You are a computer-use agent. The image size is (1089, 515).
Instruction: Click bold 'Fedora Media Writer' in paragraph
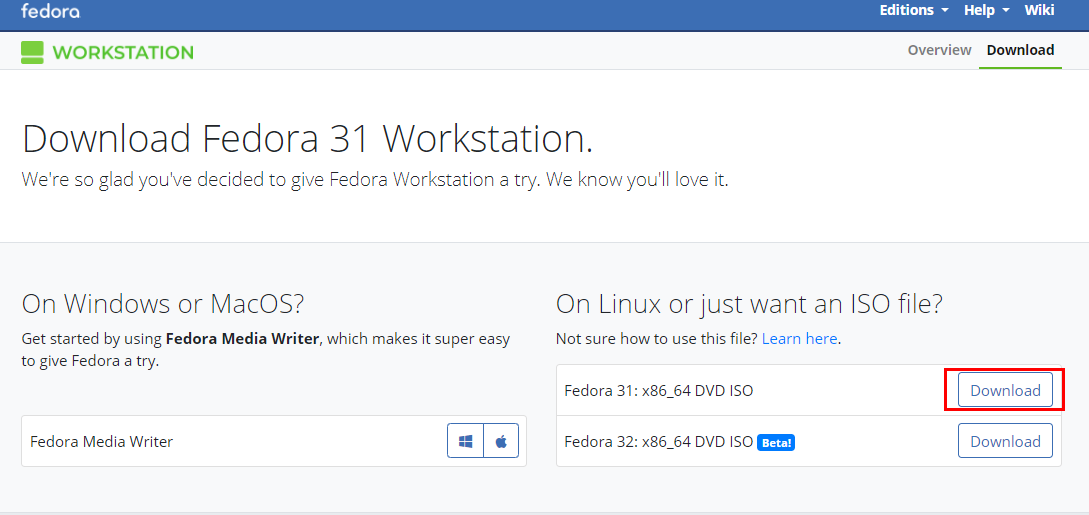(242, 339)
